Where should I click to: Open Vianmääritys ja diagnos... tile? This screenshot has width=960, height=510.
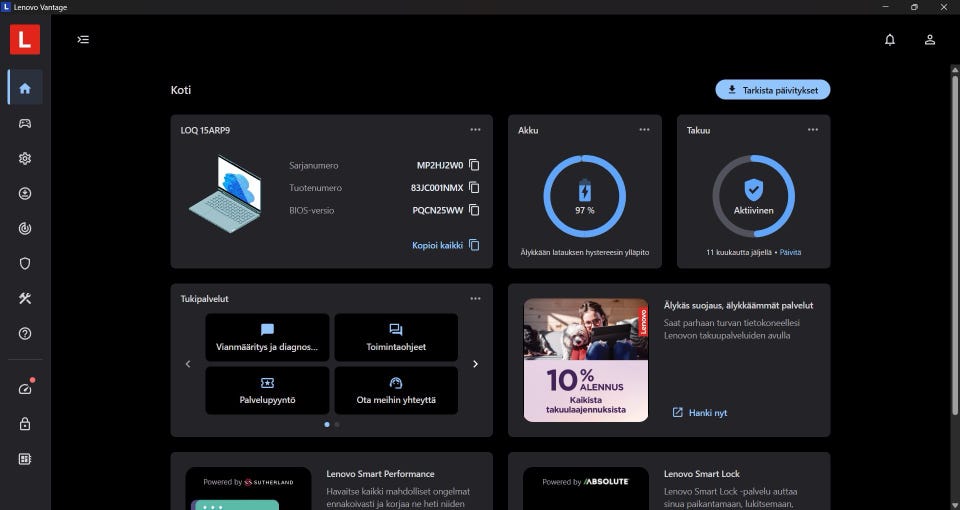(x=267, y=337)
